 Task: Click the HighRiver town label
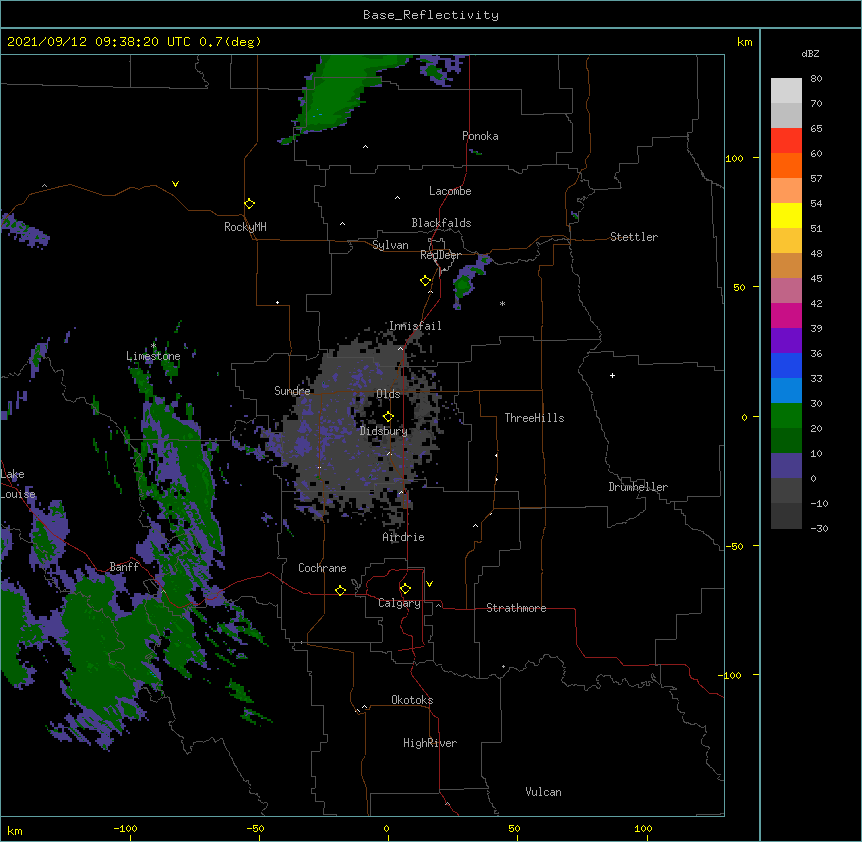pos(430,743)
